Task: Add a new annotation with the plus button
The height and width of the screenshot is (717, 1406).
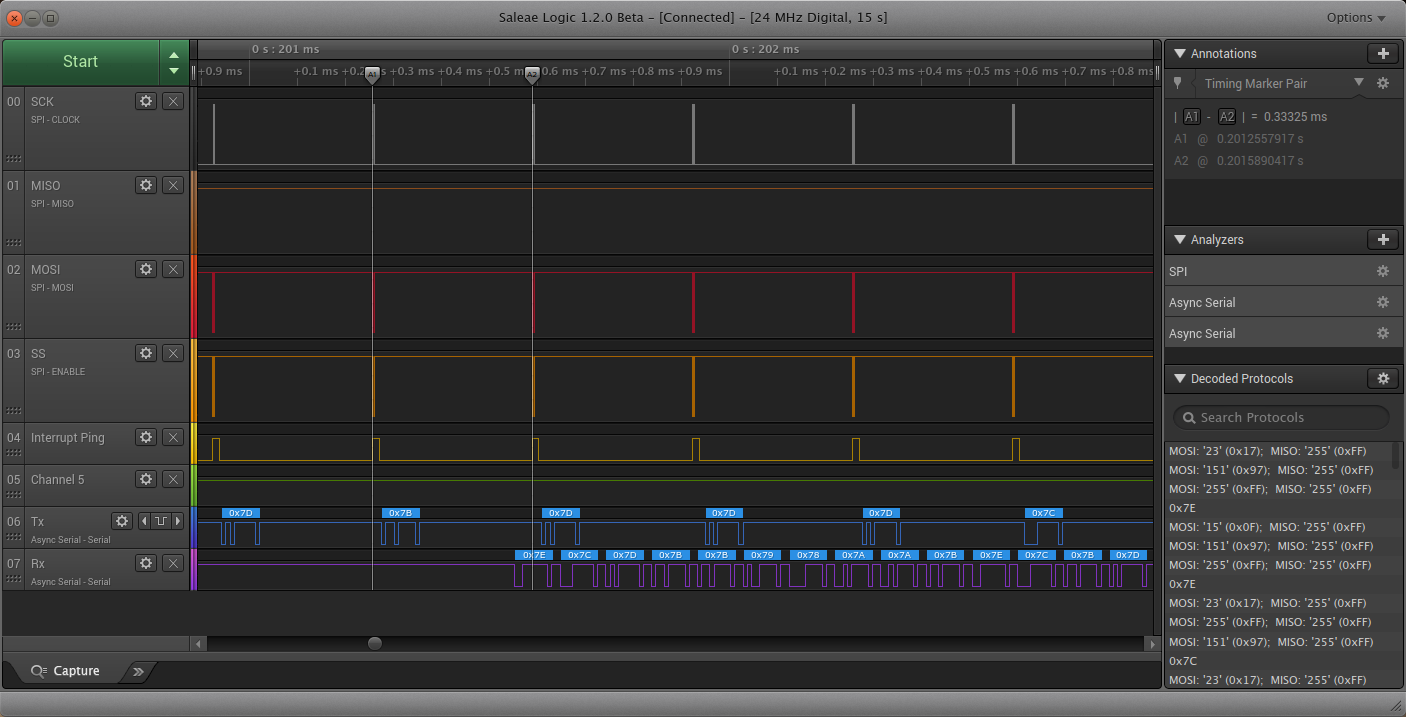Action: click(x=1382, y=54)
